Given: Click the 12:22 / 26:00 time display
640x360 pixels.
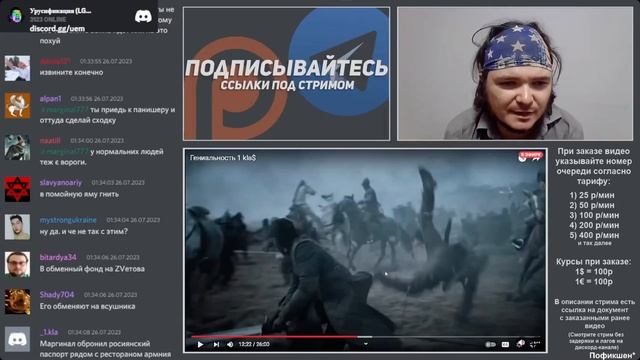Looking at the screenshot, I should 254,344.
